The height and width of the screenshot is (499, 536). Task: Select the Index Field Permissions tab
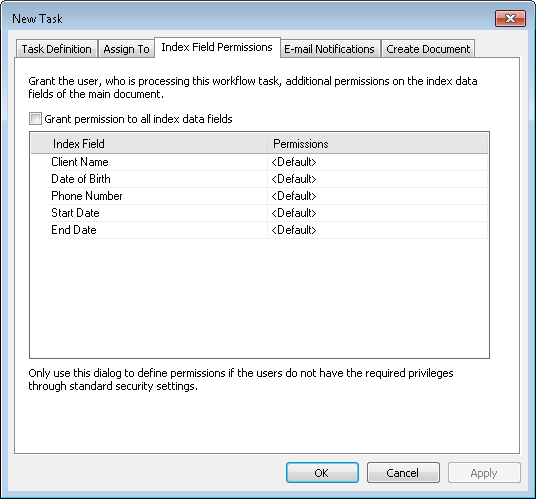point(217,47)
